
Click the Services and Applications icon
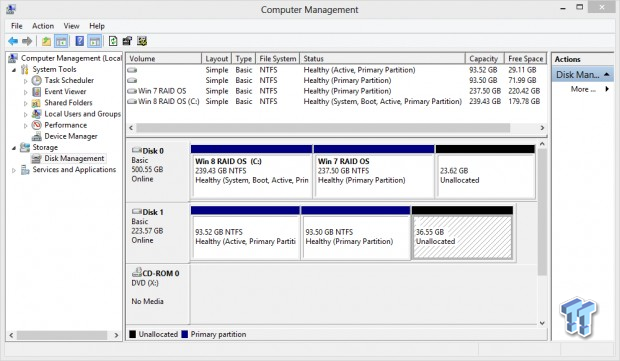click(25, 170)
